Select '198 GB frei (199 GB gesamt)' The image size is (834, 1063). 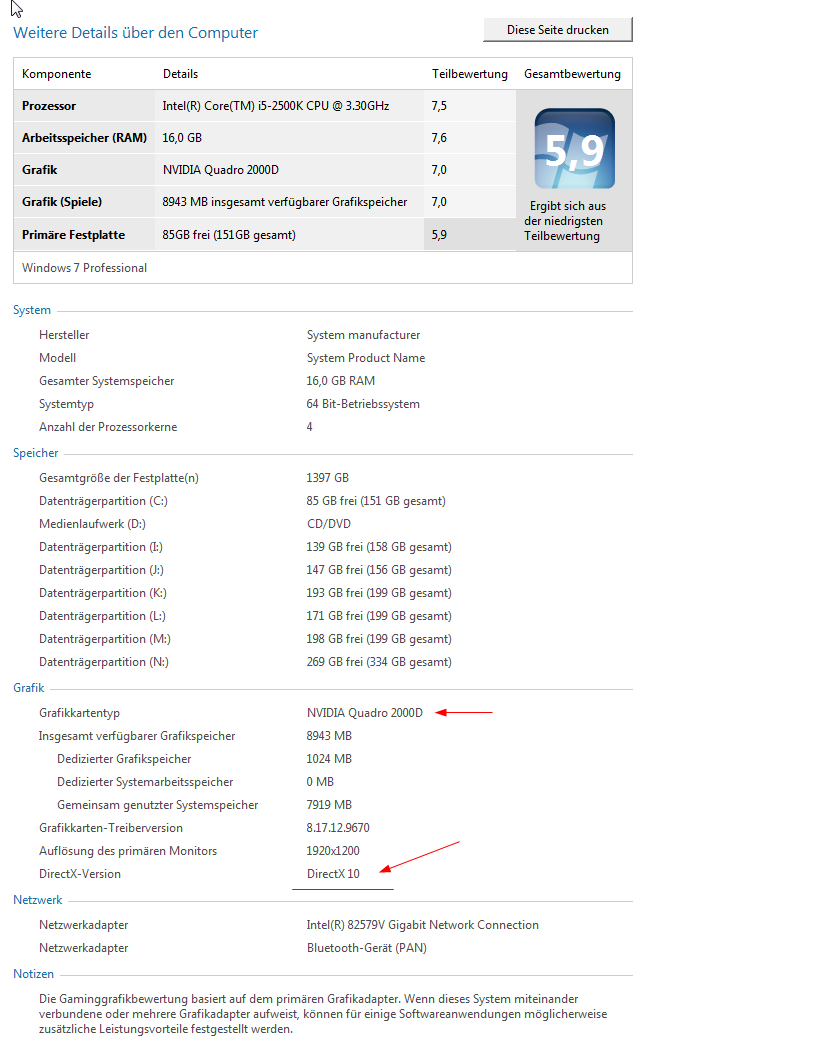pos(379,639)
